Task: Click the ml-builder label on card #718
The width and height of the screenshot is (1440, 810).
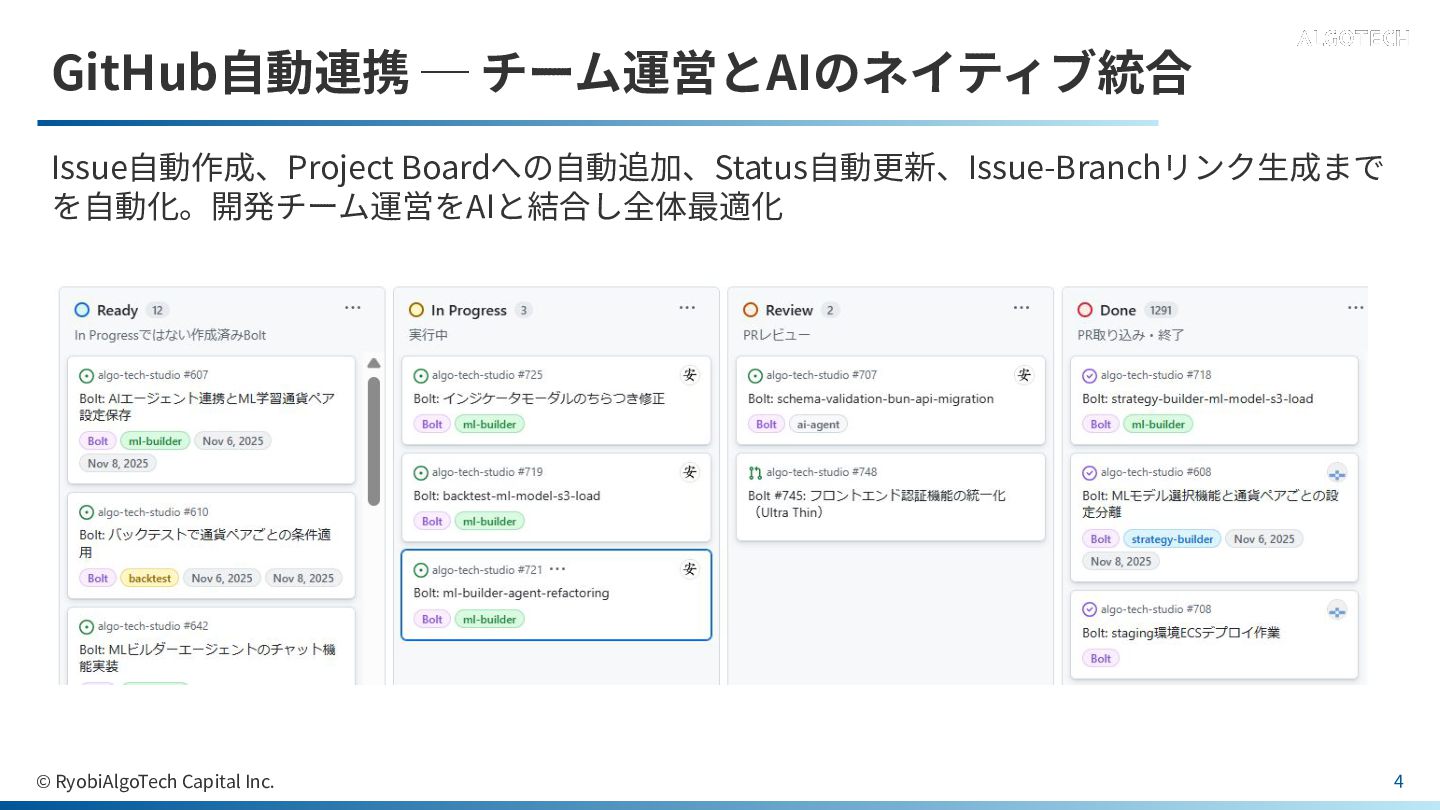Action: point(1158,424)
